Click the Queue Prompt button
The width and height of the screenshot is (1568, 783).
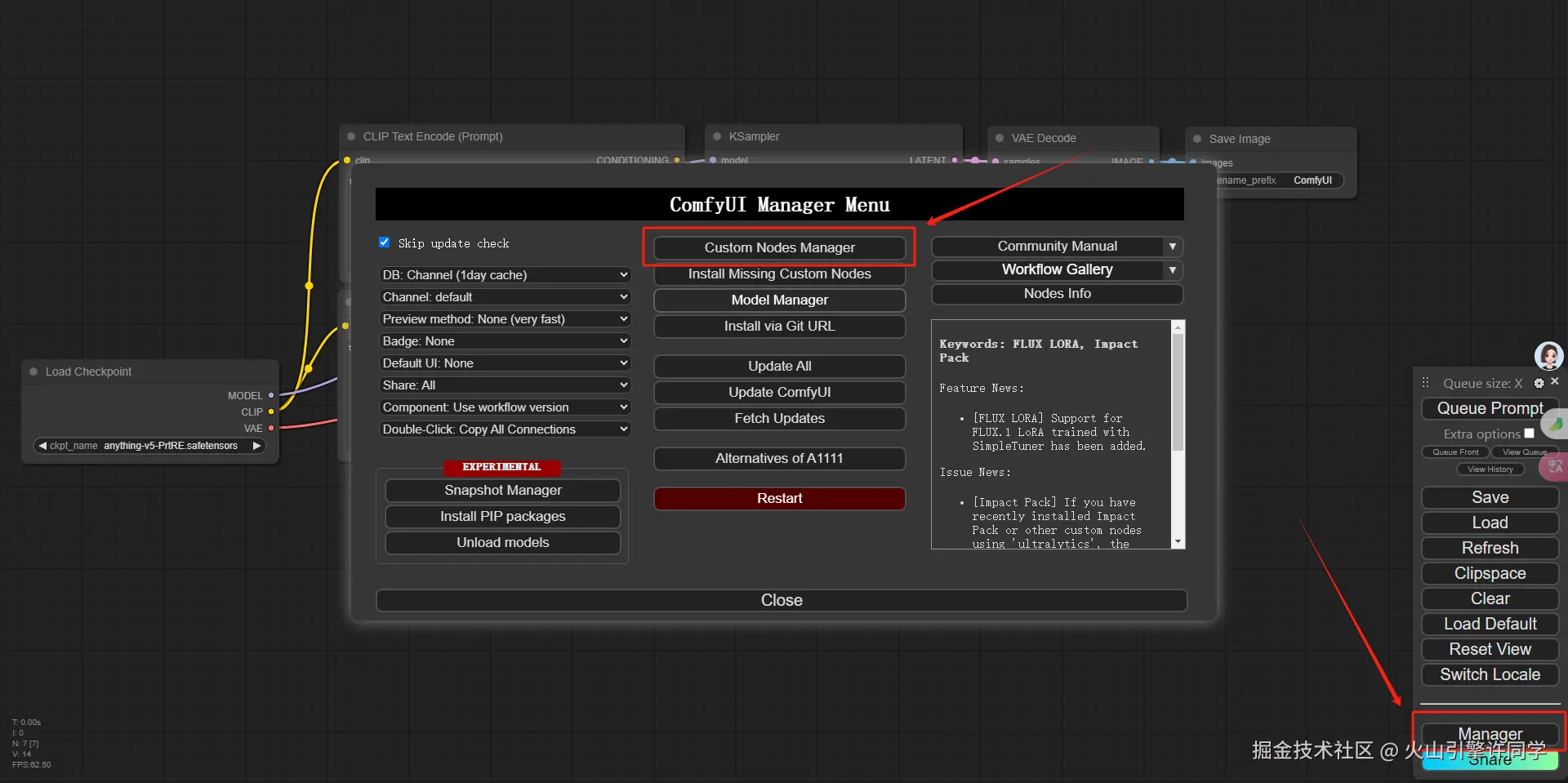point(1490,408)
